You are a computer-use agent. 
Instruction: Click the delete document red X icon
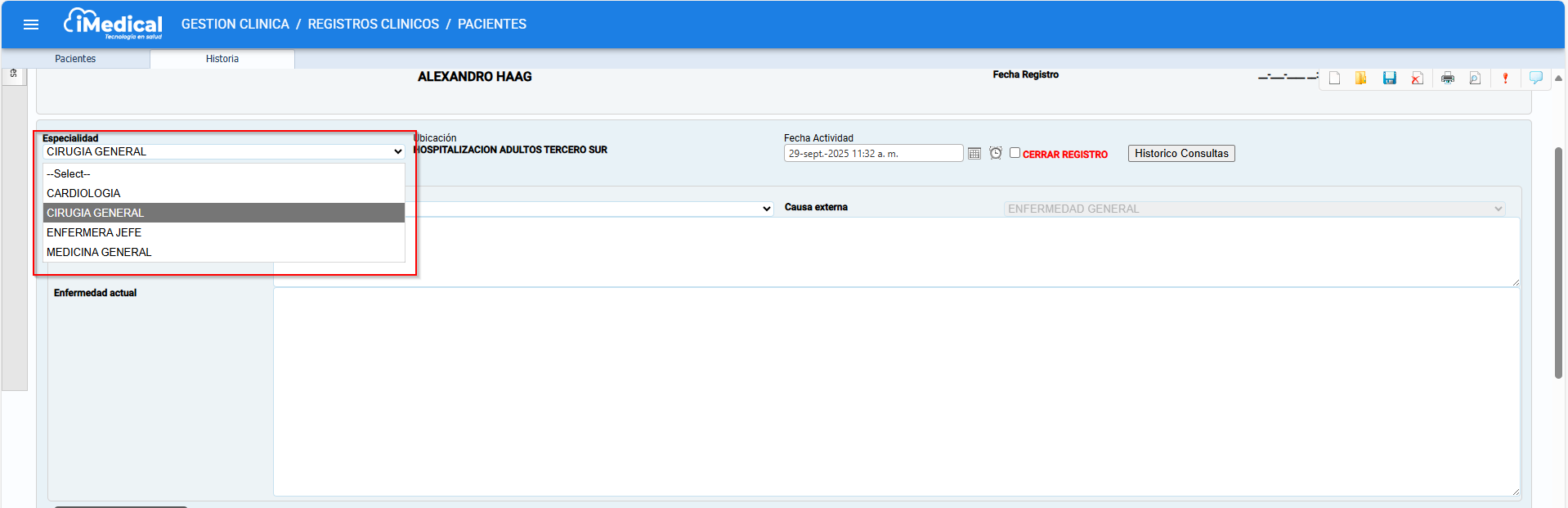[x=1417, y=79]
